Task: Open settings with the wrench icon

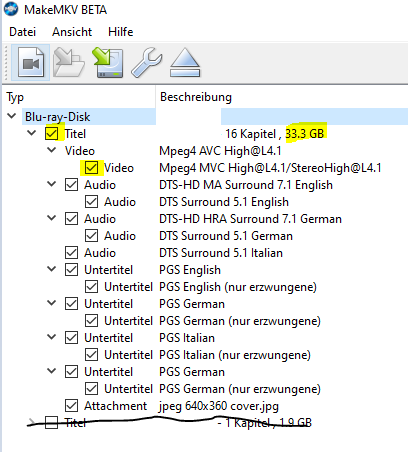Action: [x=147, y=62]
